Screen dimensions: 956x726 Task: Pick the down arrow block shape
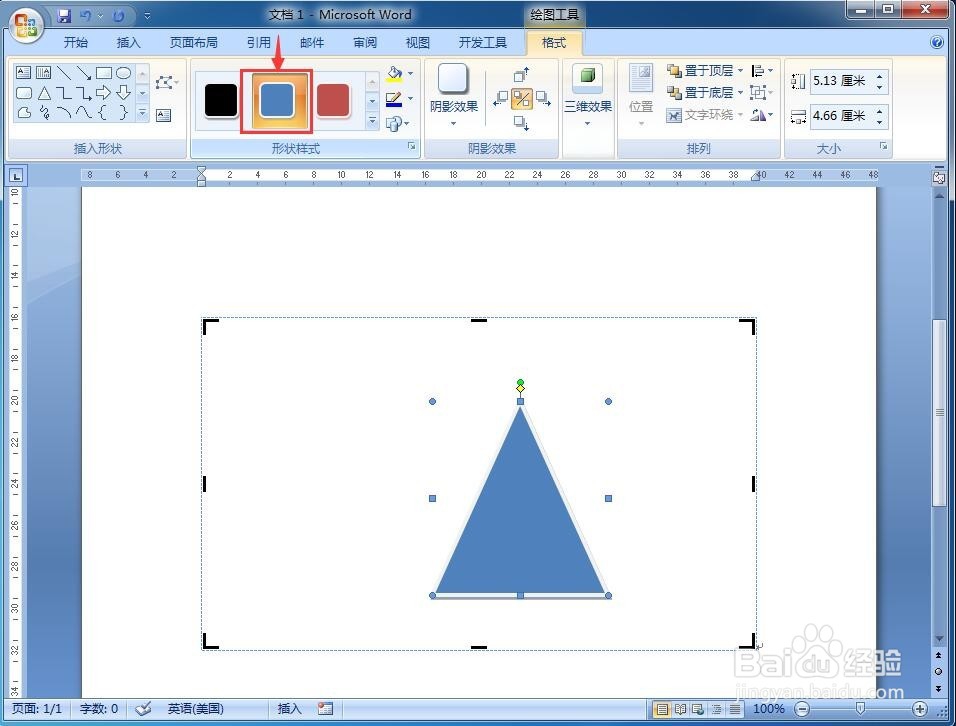(124, 93)
